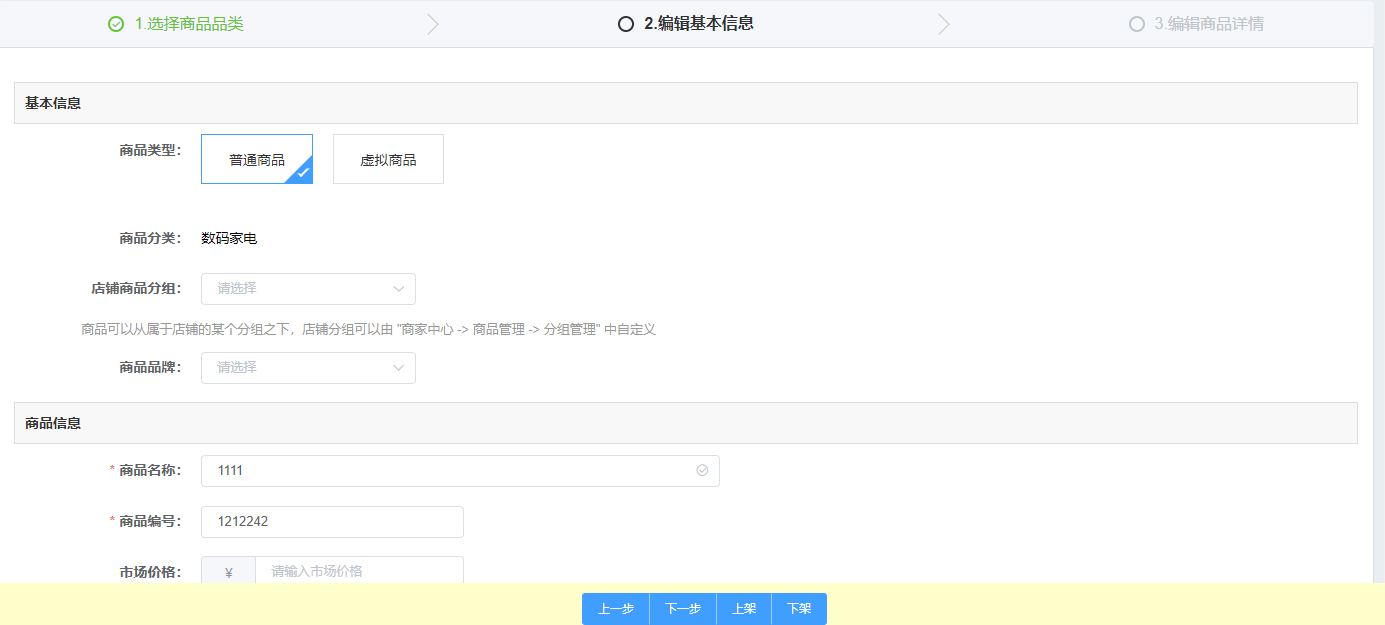The width and height of the screenshot is (1385, 625).
Task: Click the arrow separator after step 2
Action: pyautogui.click(x=943, y=24)
